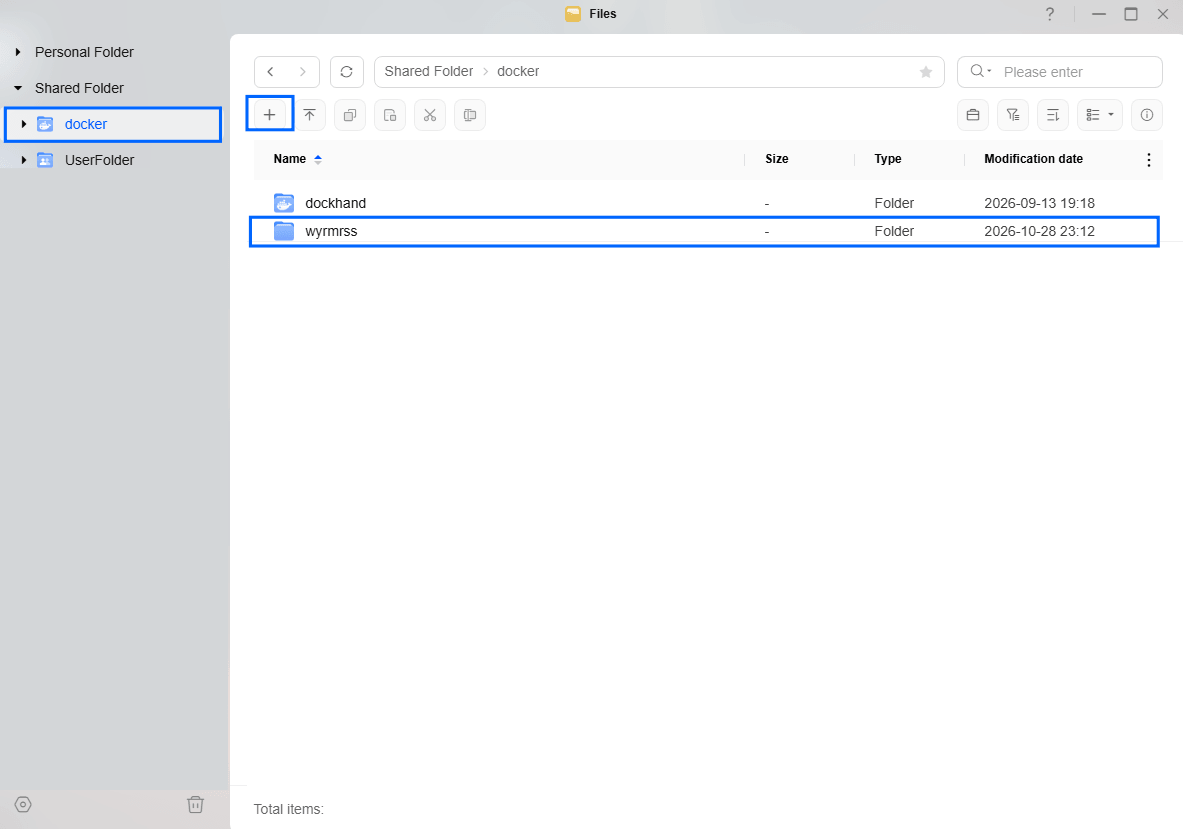Collapse the Shared Folder tree node
The image size is (1183, 829).
[18, 88]
